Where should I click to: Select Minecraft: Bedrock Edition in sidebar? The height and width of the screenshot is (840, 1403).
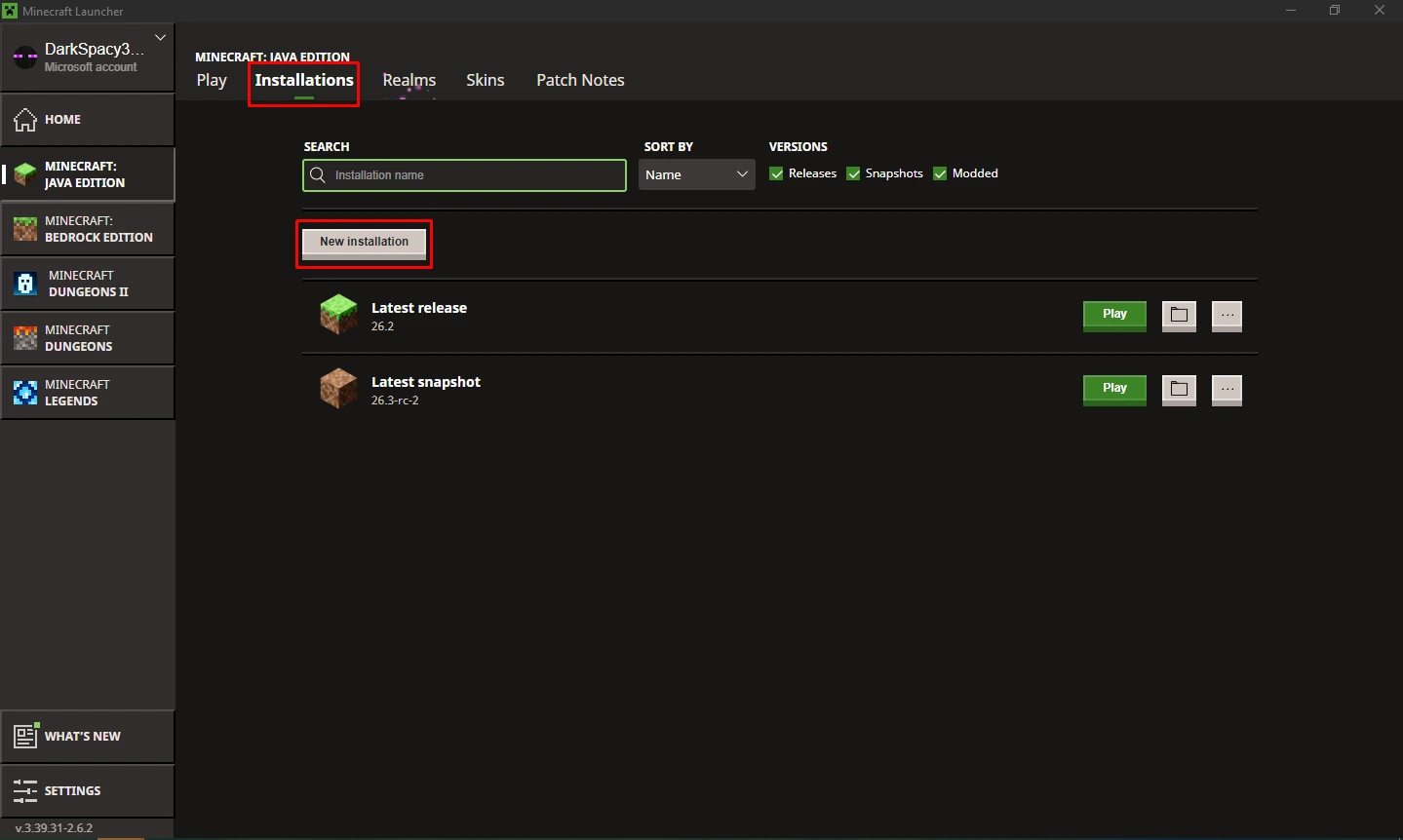(88, 229)
